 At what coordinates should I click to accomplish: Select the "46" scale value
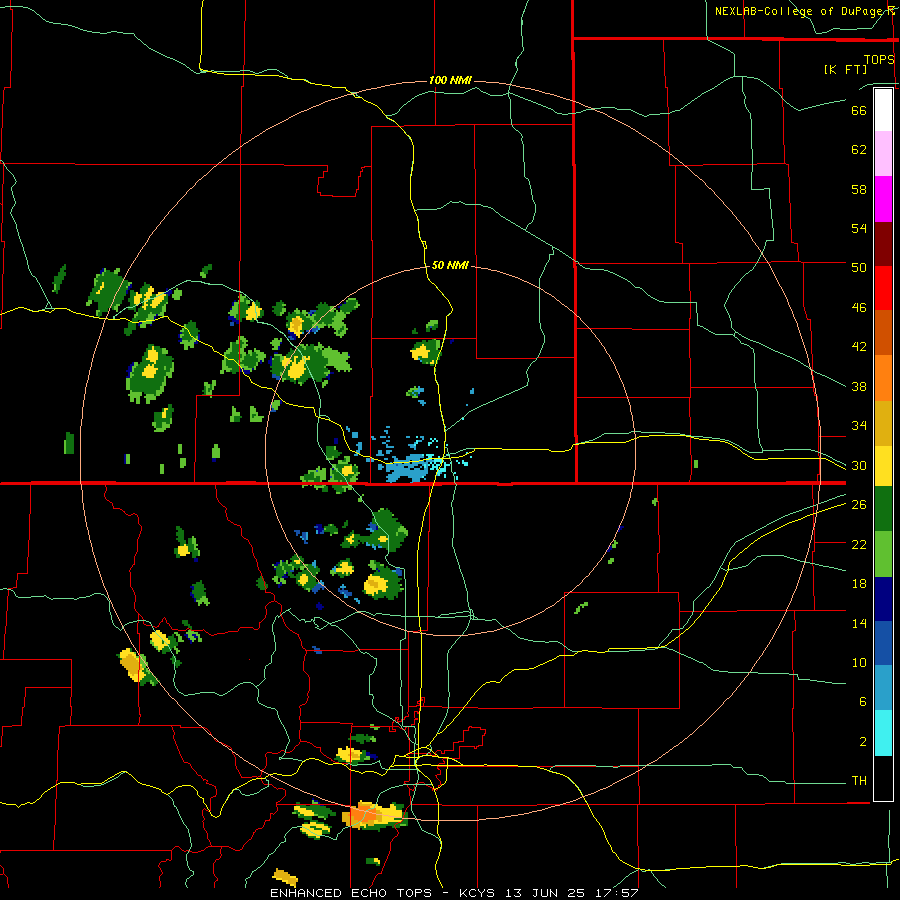click(x=859, y=308)
